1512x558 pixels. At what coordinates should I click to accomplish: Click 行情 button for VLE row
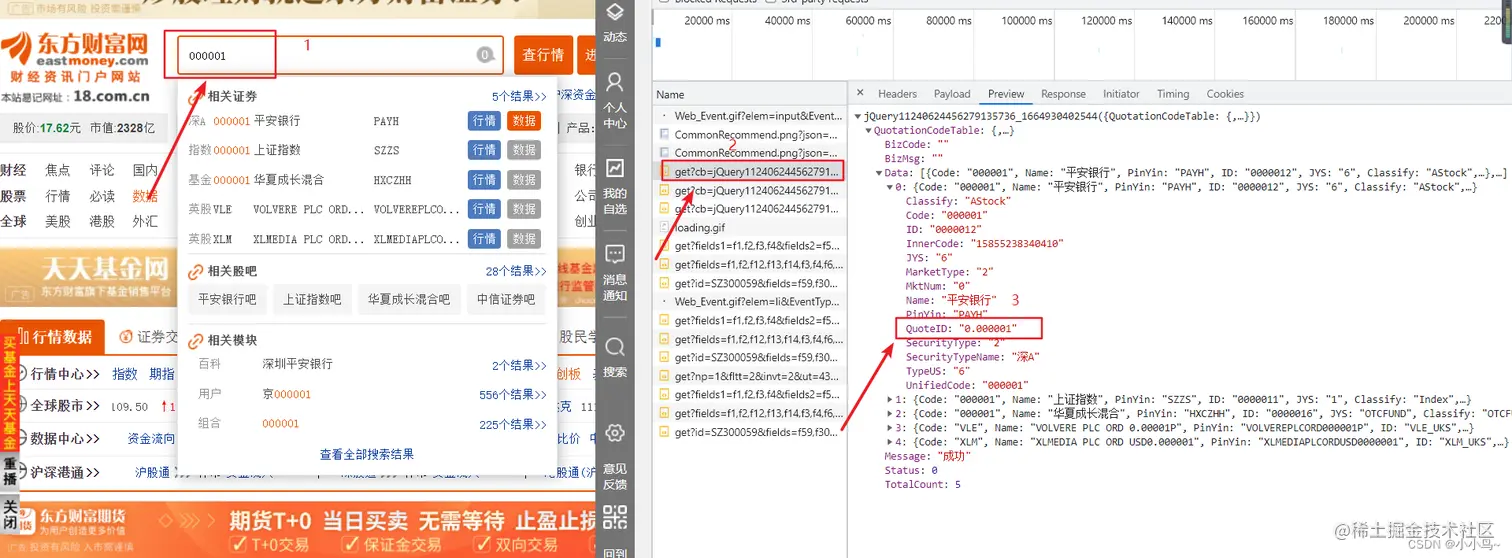pos(484,209)
